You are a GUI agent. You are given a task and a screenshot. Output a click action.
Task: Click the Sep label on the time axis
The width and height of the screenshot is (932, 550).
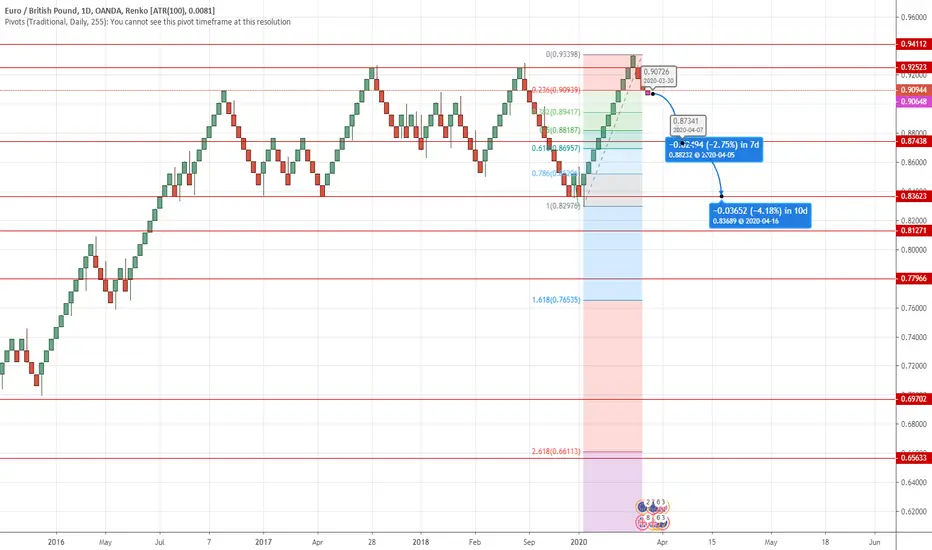pos(529,542)
